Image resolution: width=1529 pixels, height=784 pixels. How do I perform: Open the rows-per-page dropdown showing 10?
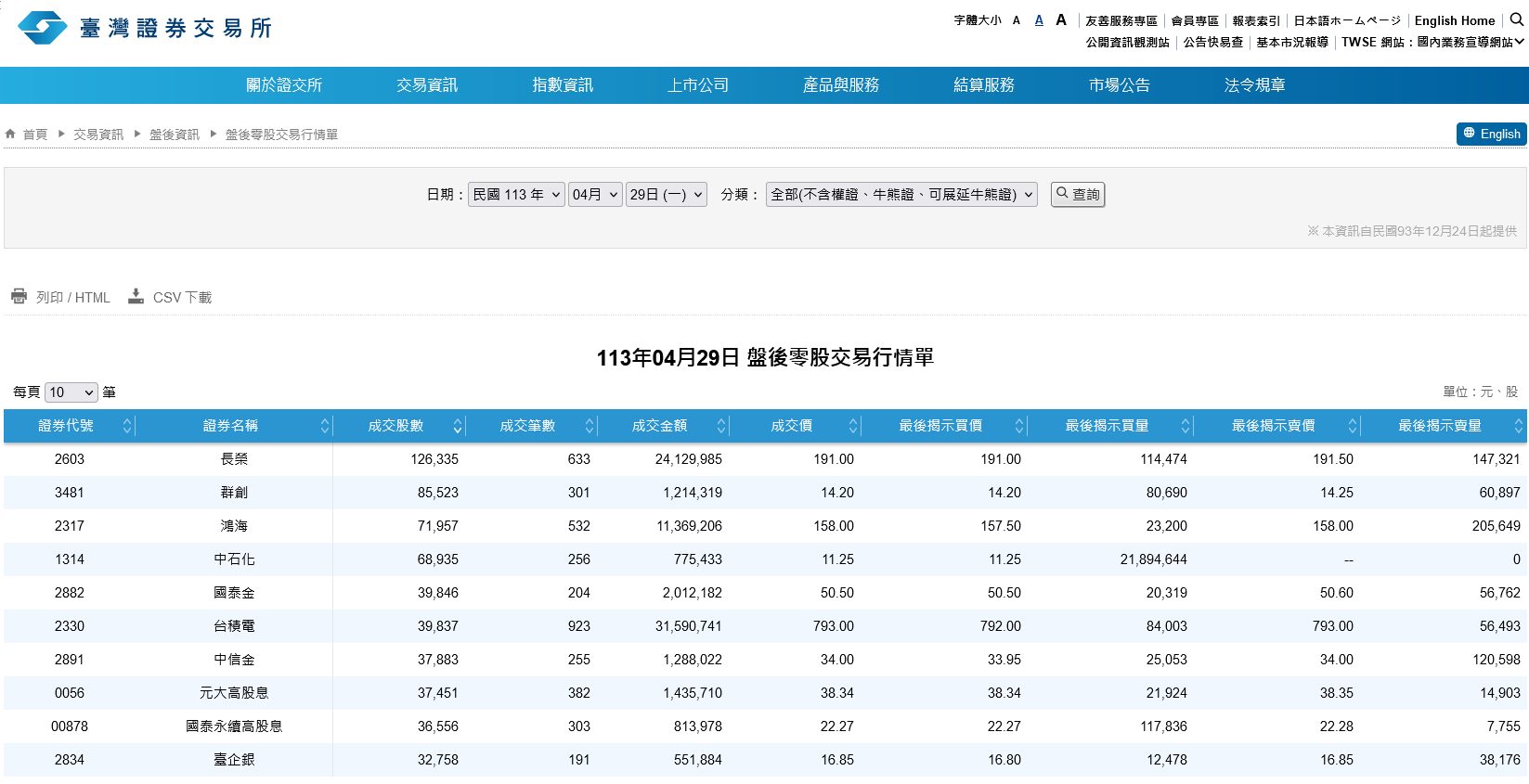click(x=71, y=392)
